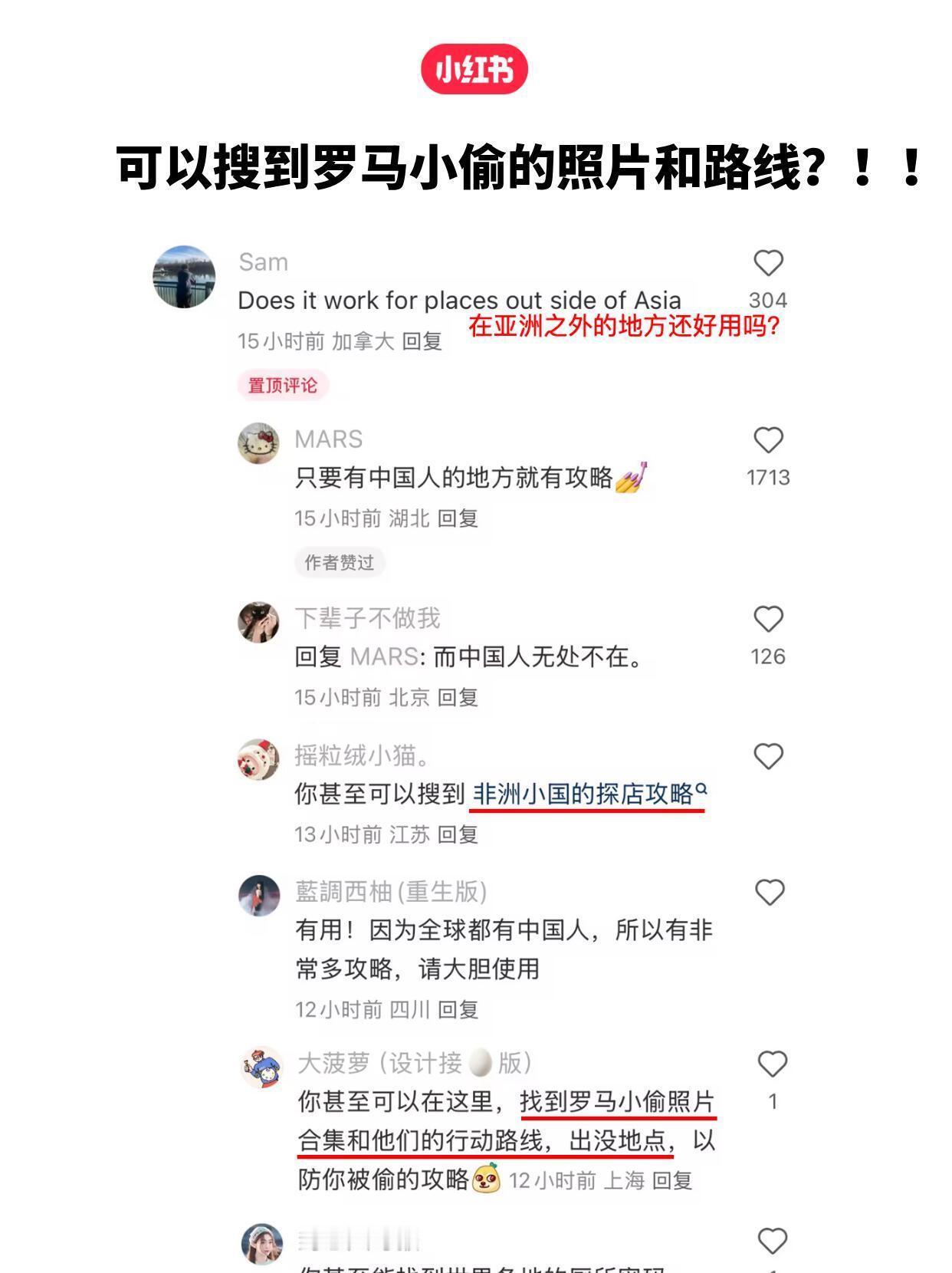Tap heart icon on MARS's comment
This screenshot has width=952, height=1273.
click(x=768, y=440)
